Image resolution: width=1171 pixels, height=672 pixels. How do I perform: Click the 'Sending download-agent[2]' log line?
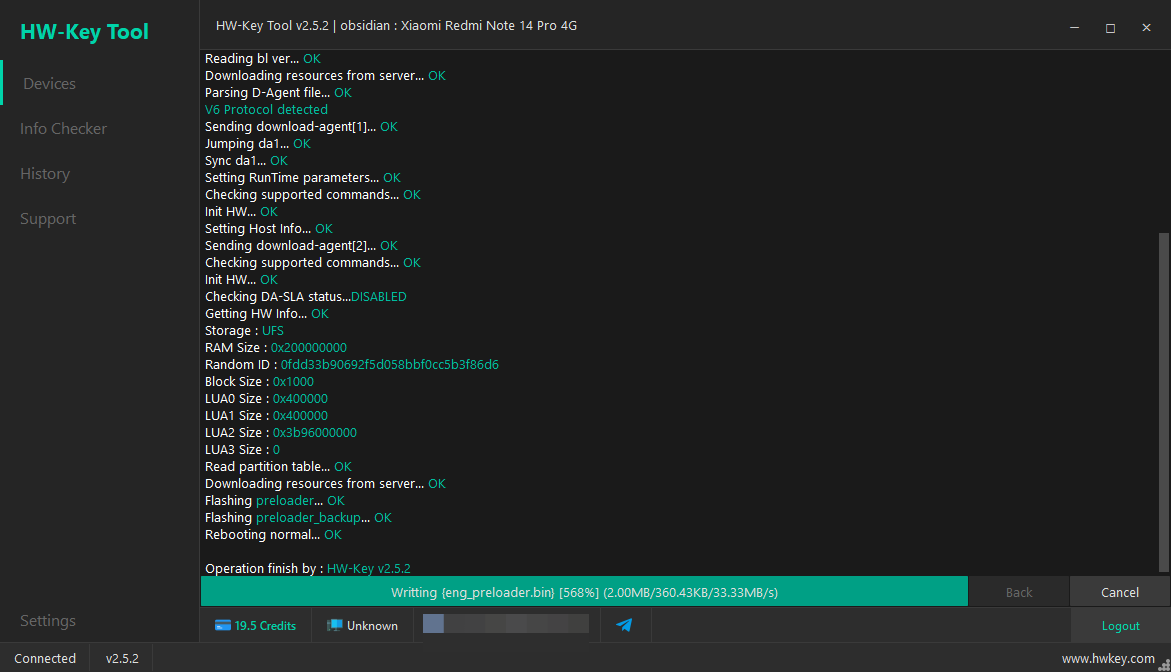pyautogui.click(x=301, y=246)
